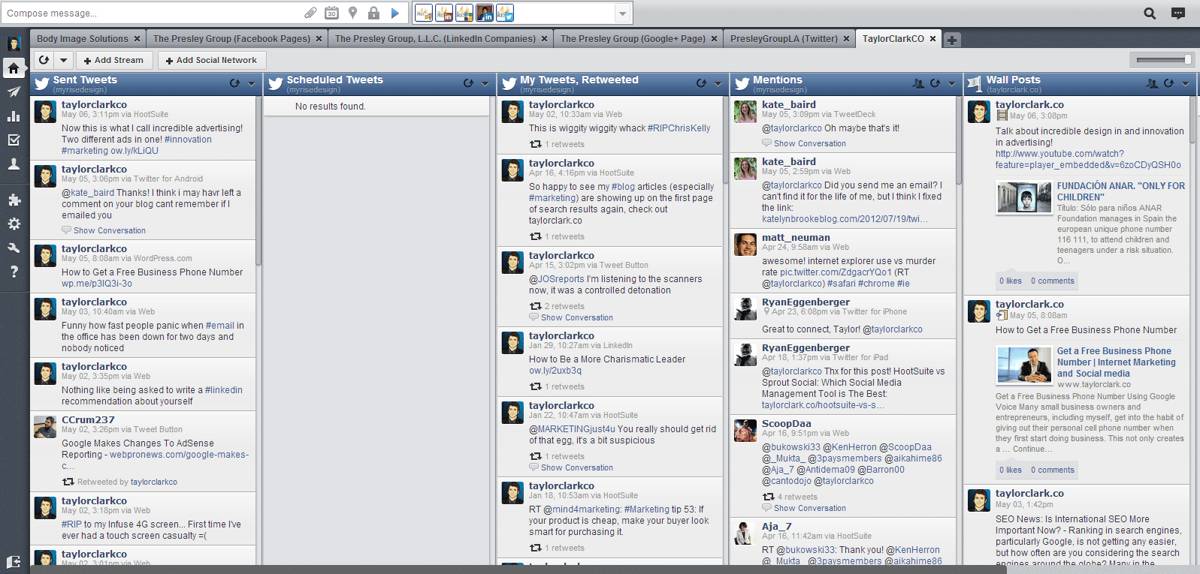Toggle the first profile in profile picker

[x=424, y=13]
